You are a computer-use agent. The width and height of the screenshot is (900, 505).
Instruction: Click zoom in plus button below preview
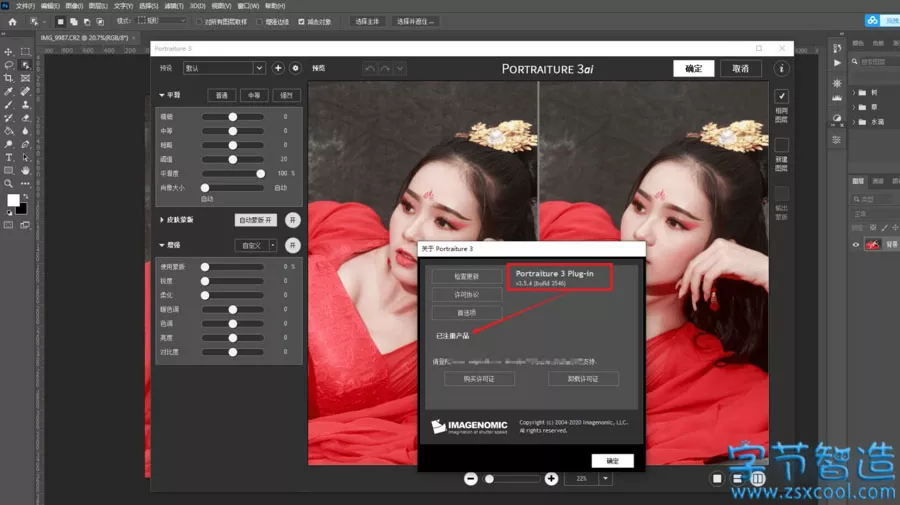click(x=551, y=479)
